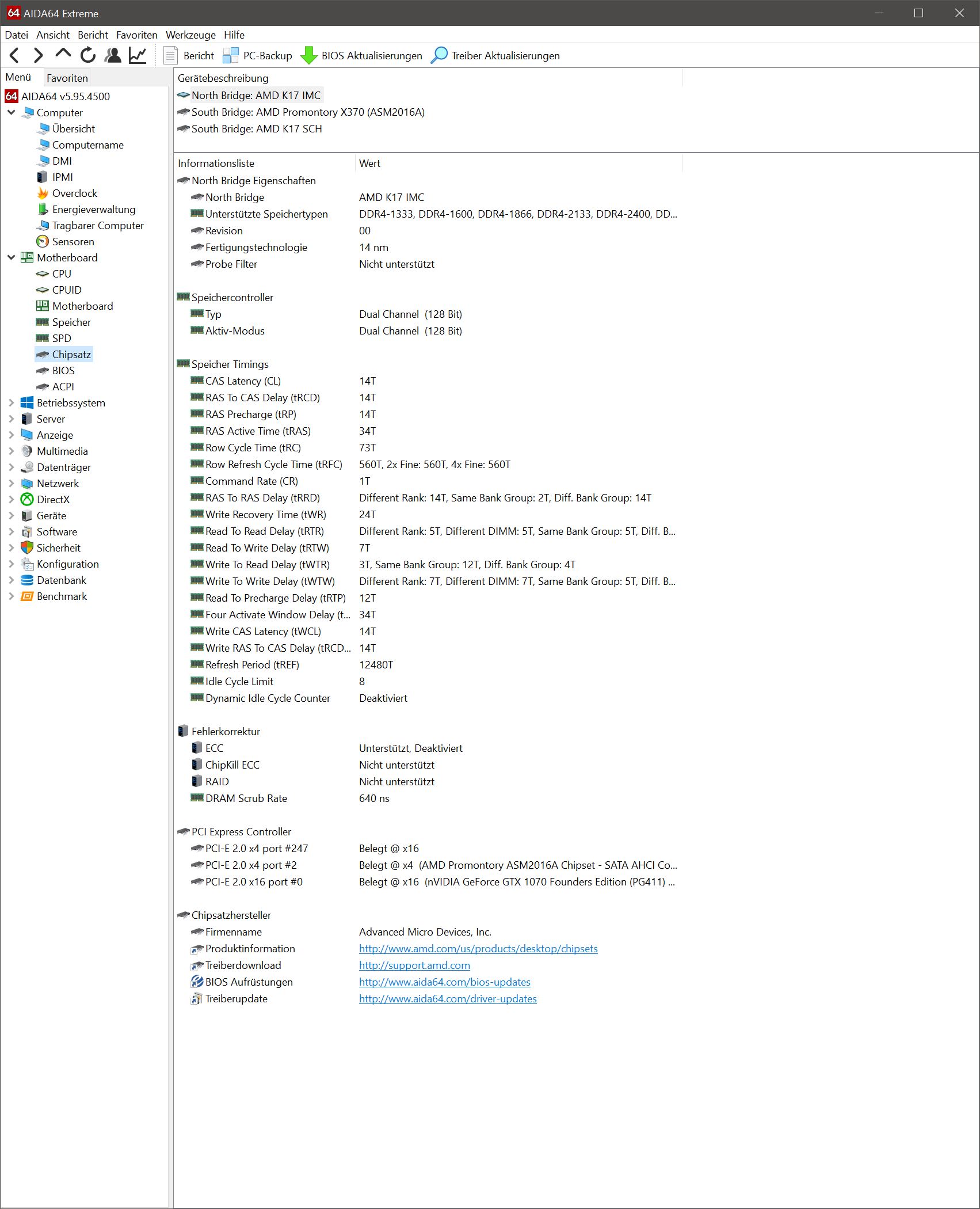Image resolution: width=980 pixels, height=1209 pixels.
Task: Click the Informationsliste column header
Action: pyautogui.click(x=264, y=163)
